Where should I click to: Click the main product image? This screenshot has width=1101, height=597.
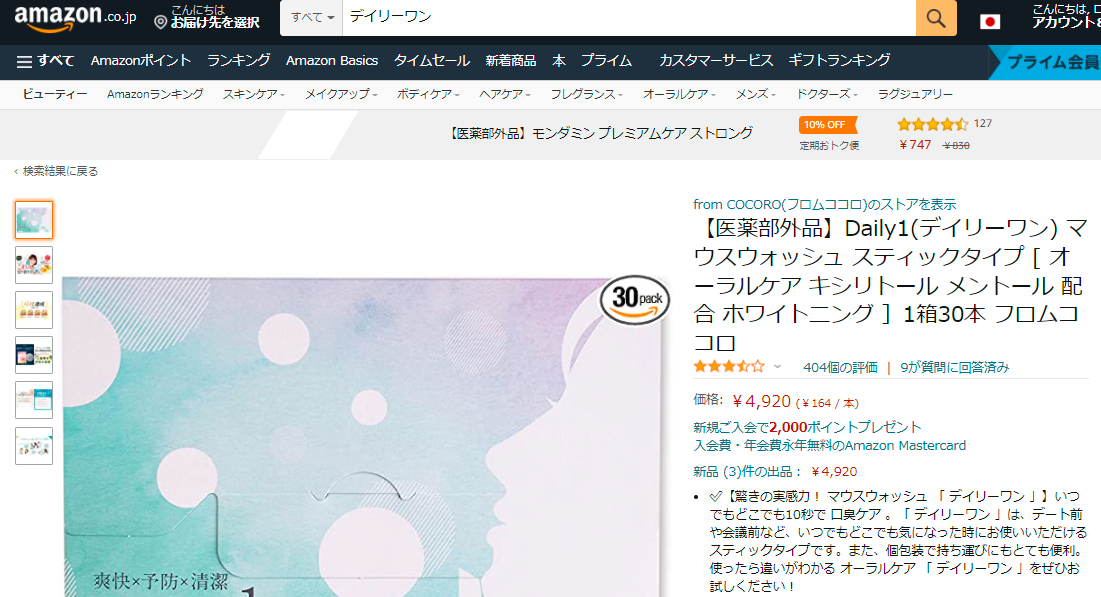(364, 435)
